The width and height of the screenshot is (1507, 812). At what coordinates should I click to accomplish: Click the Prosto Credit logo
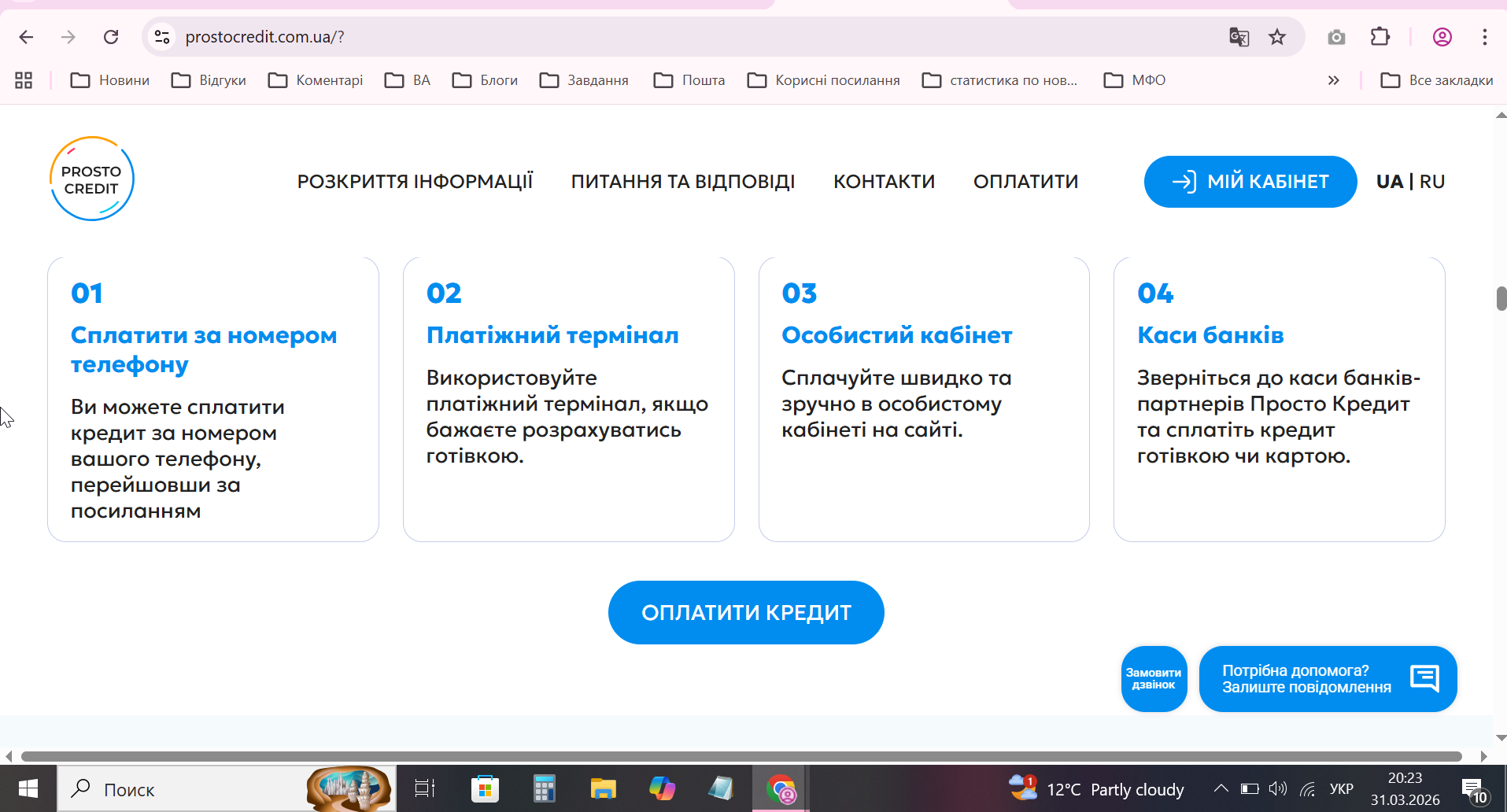(91, 179)
